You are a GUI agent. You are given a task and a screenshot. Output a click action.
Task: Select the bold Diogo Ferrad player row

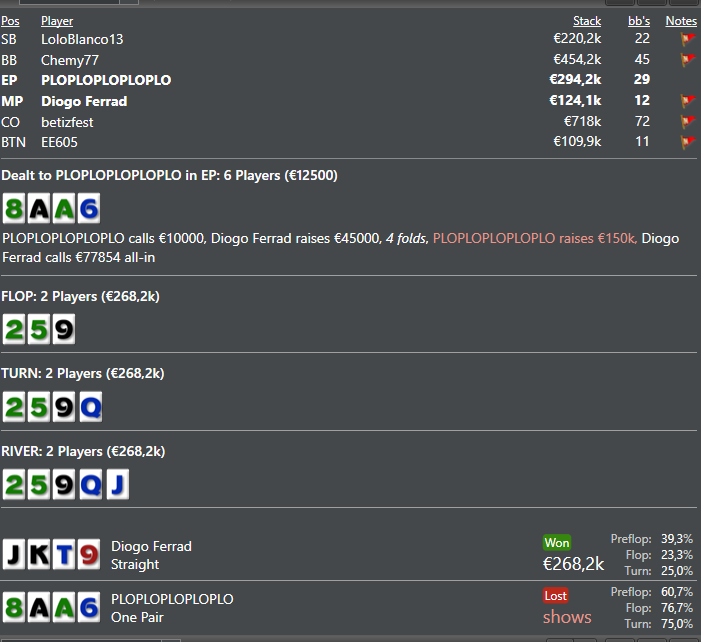point(84,101)
